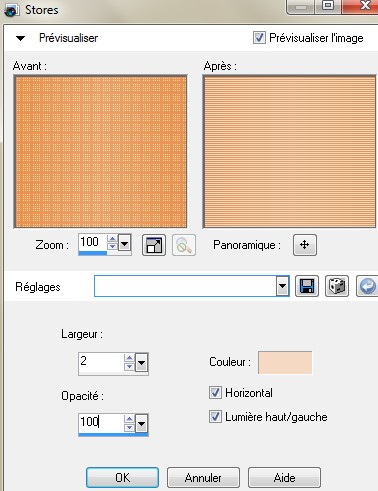Collapse the Prévisualiser section triangle
This screenshot has height=491, width=378.
click(20, 38)
